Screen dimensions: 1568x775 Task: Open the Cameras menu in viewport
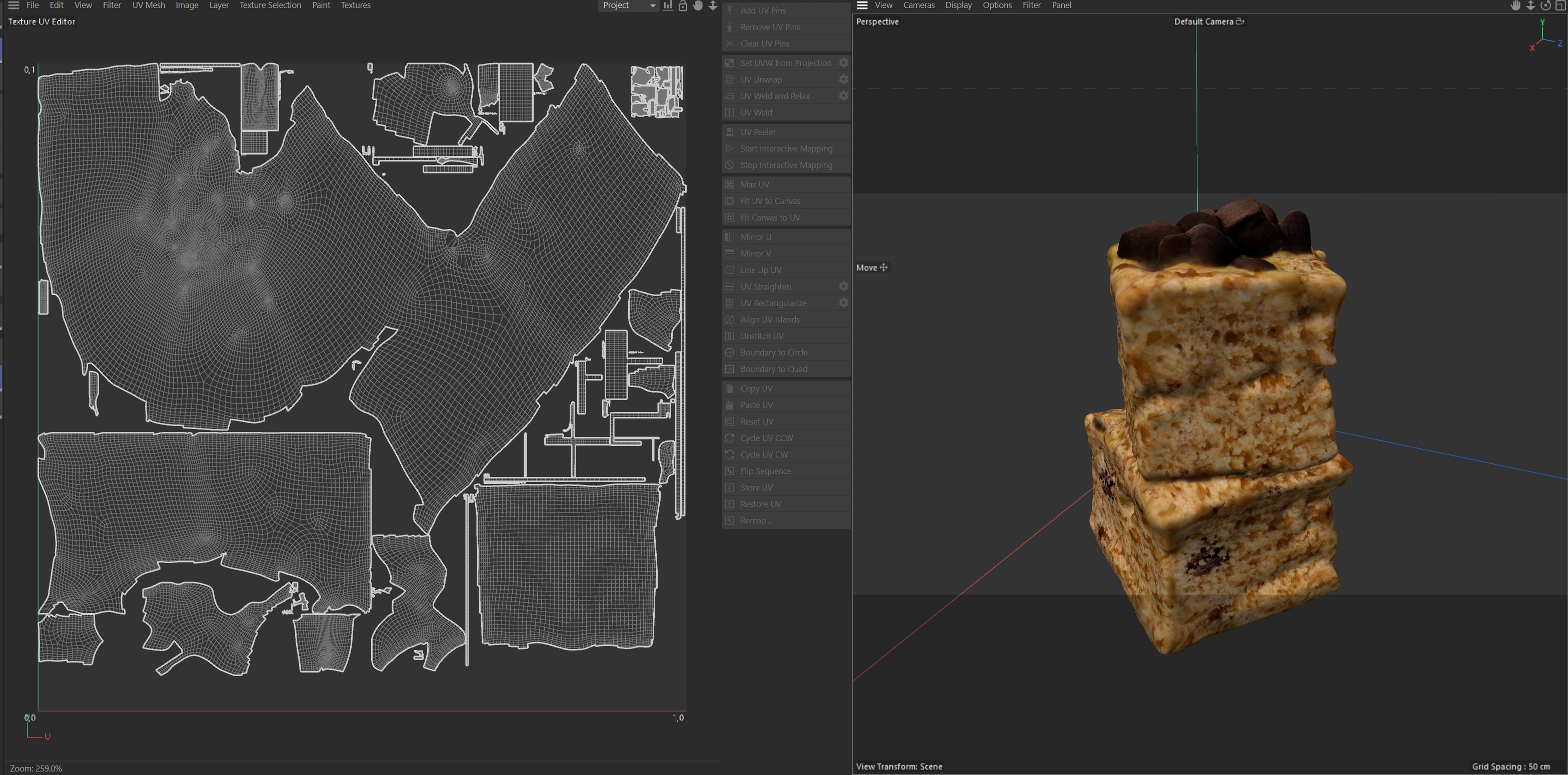click(918, 5)
